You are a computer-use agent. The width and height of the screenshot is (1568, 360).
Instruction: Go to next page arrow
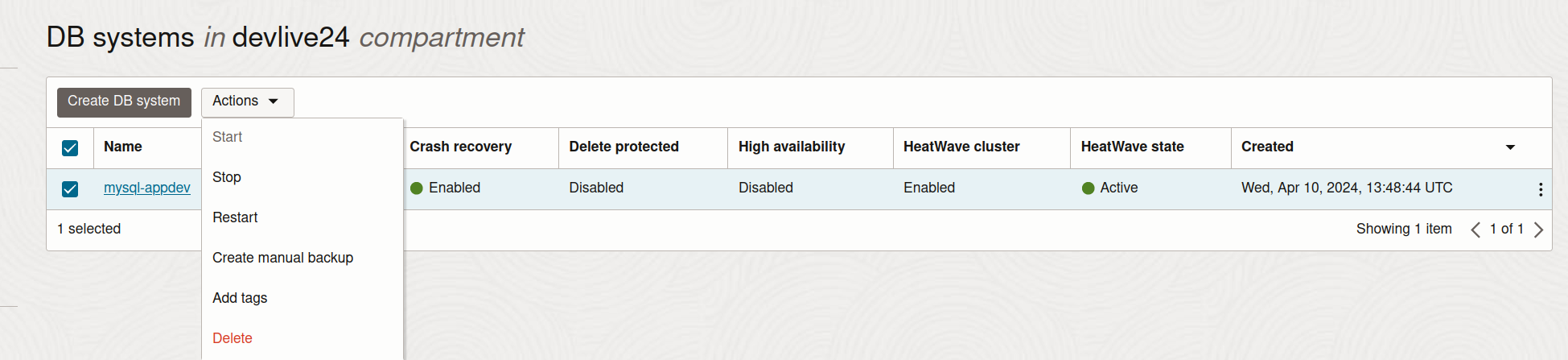1538,230
